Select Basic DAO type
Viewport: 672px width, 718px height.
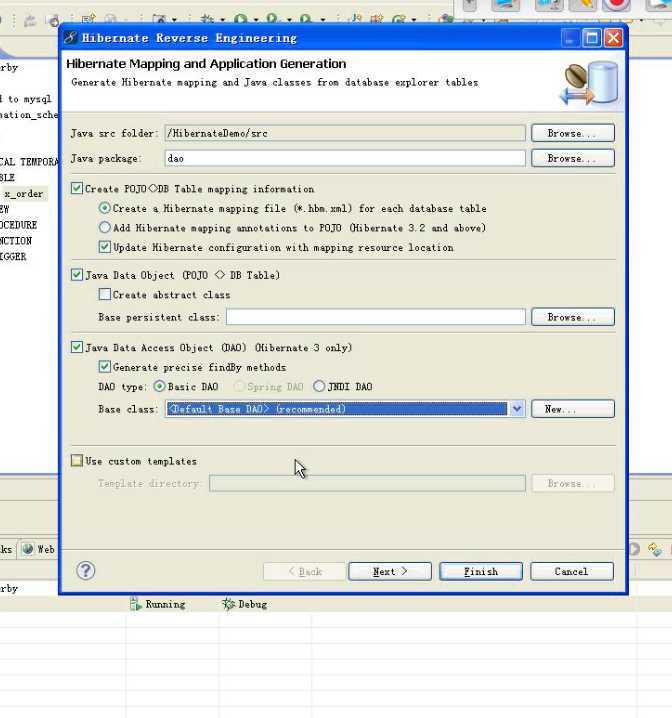click(159, 386)
